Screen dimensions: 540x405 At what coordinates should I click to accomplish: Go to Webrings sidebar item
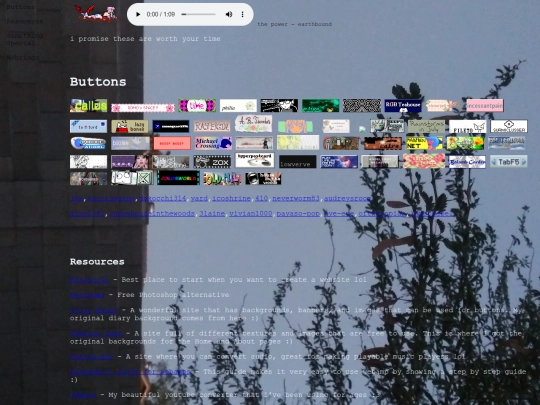click(x=23, y=57)
